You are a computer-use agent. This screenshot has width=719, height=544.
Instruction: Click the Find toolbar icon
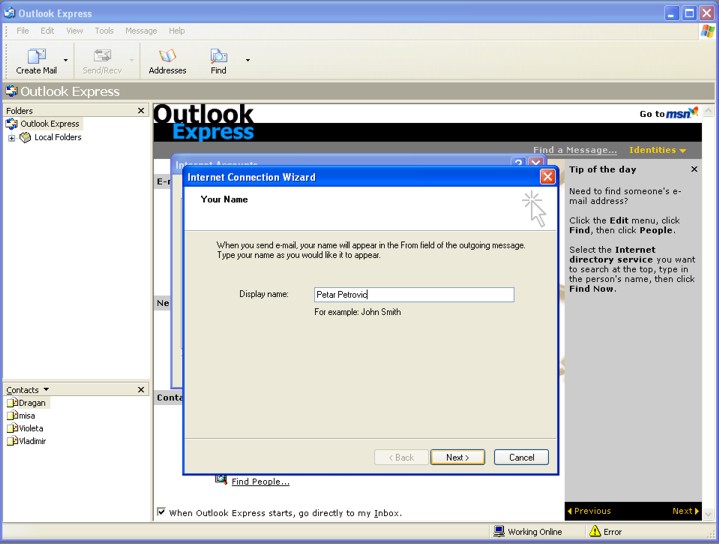(x=218, y=56)
